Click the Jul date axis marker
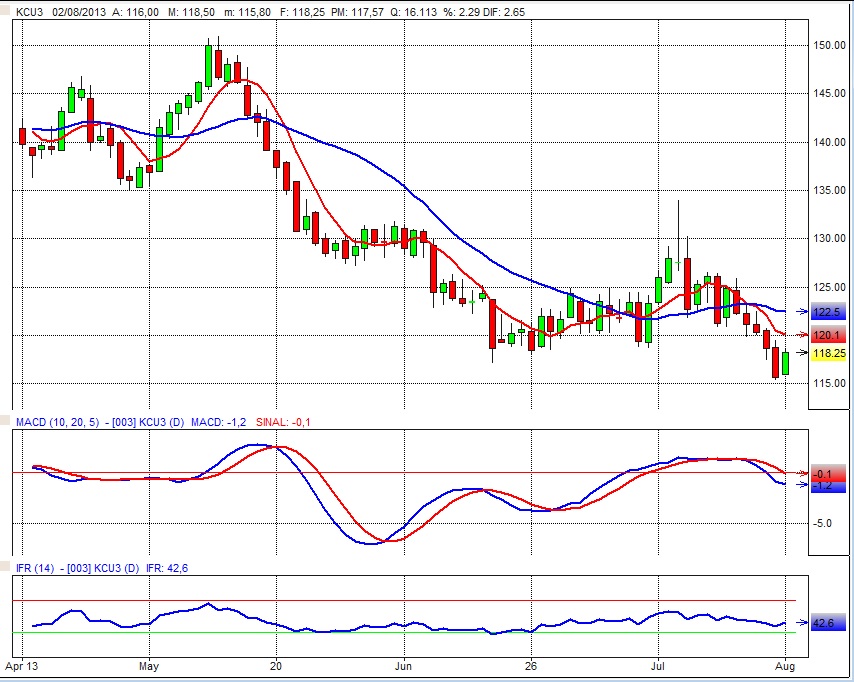The width and height of the screenshot is (854, 682). pyautogui.click(x=658, y=664)
